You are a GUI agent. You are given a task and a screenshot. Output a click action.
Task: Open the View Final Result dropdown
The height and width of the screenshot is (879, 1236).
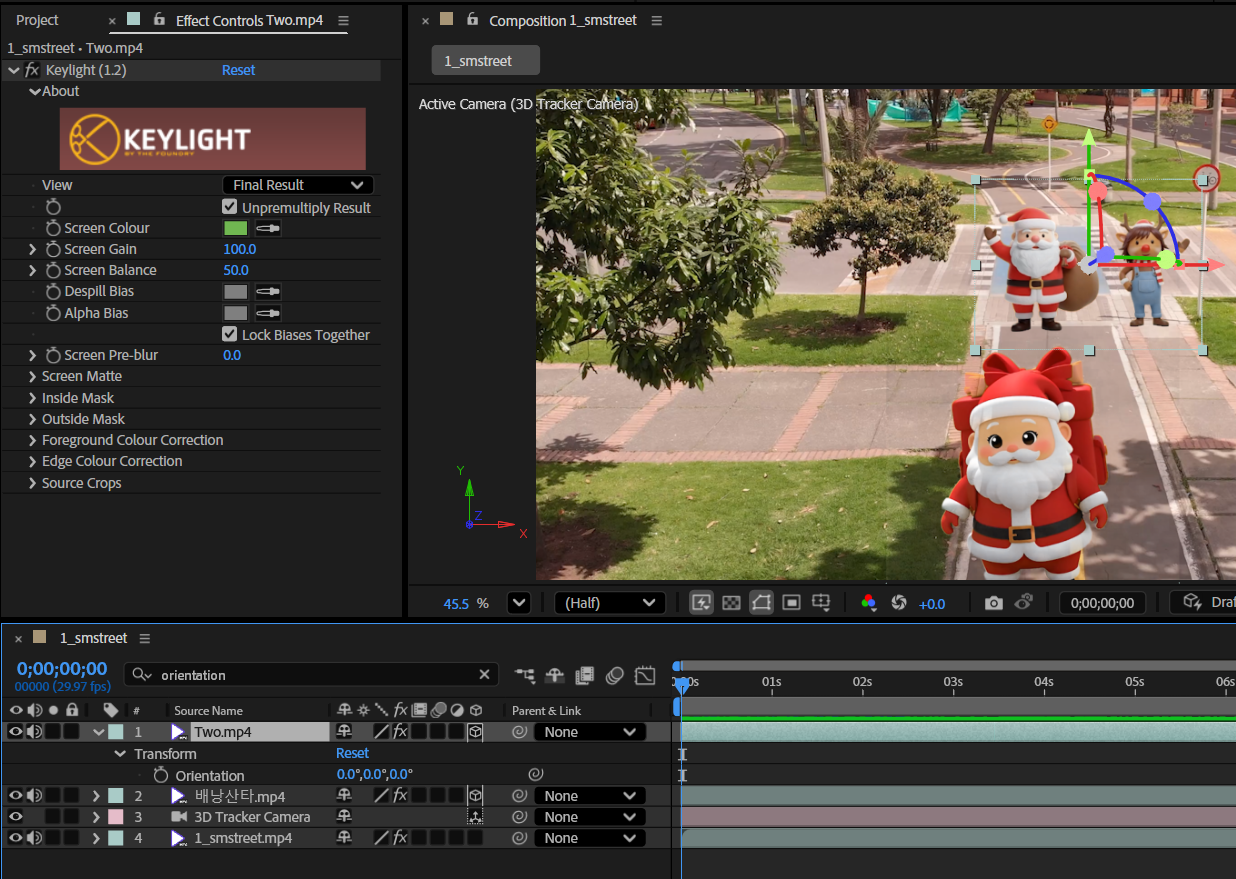297,185
